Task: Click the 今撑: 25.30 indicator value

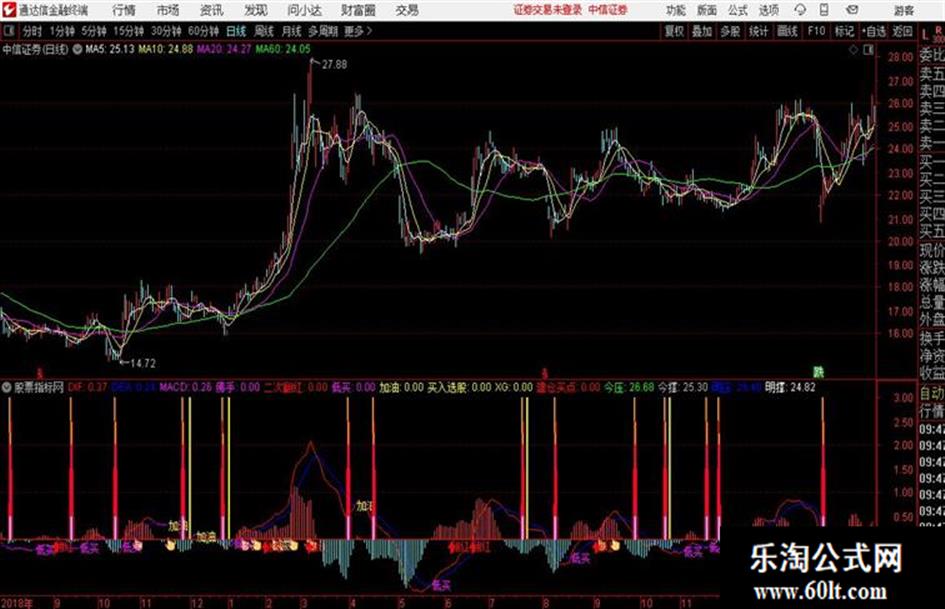Action: (682, 387)
